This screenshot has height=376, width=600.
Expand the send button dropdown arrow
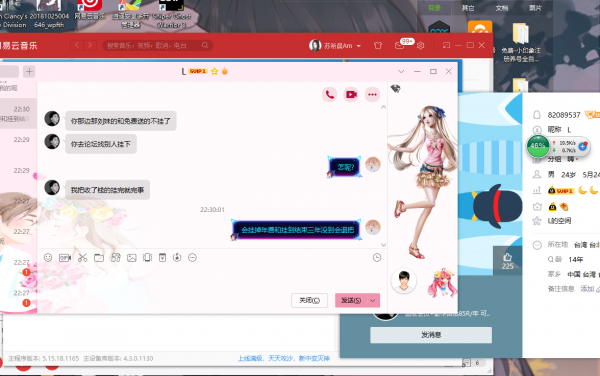(x=373, y=300)
